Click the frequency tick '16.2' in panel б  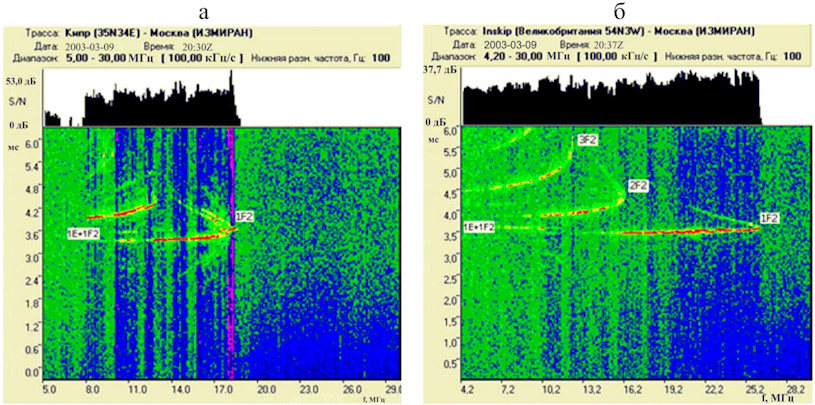(632, 388)
